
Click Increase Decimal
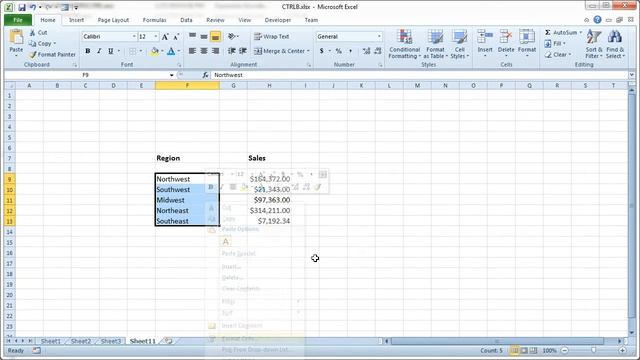point(366,51)
